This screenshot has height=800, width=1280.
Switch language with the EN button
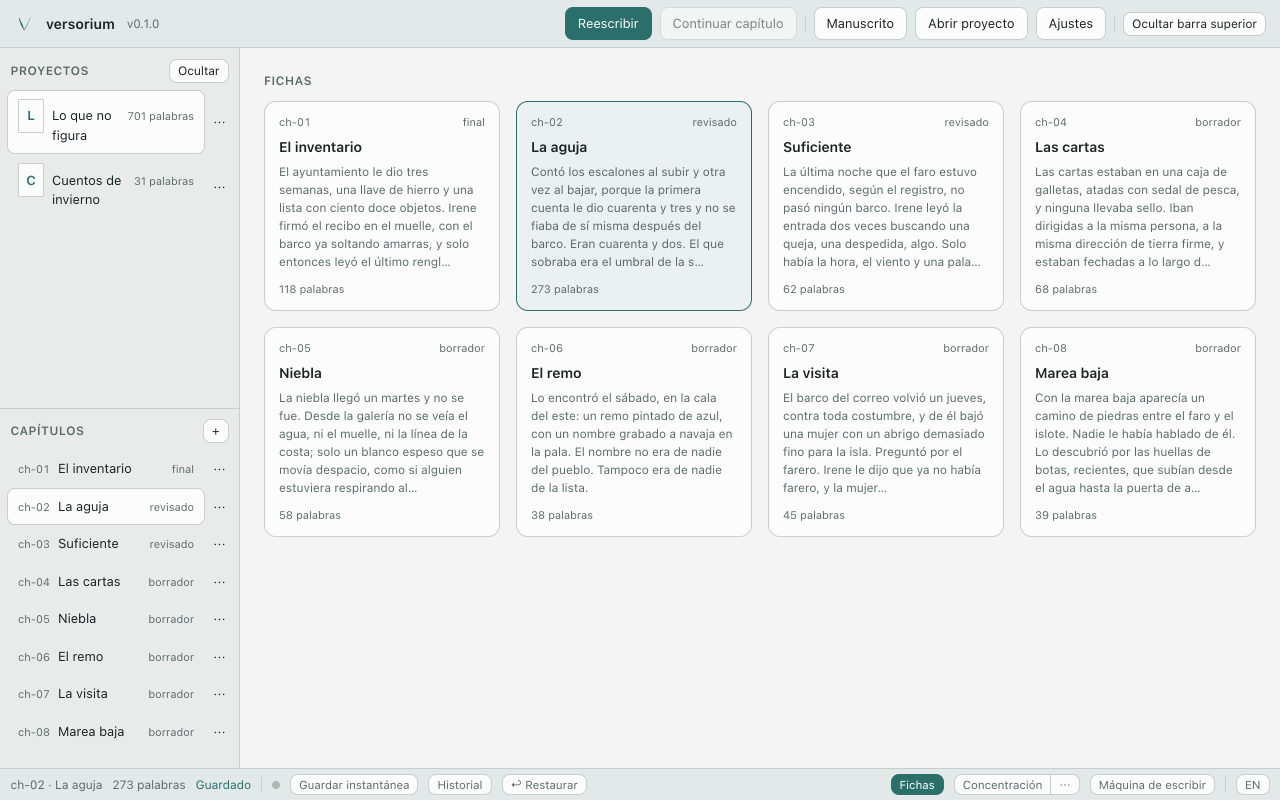[x=1252, y=785]
